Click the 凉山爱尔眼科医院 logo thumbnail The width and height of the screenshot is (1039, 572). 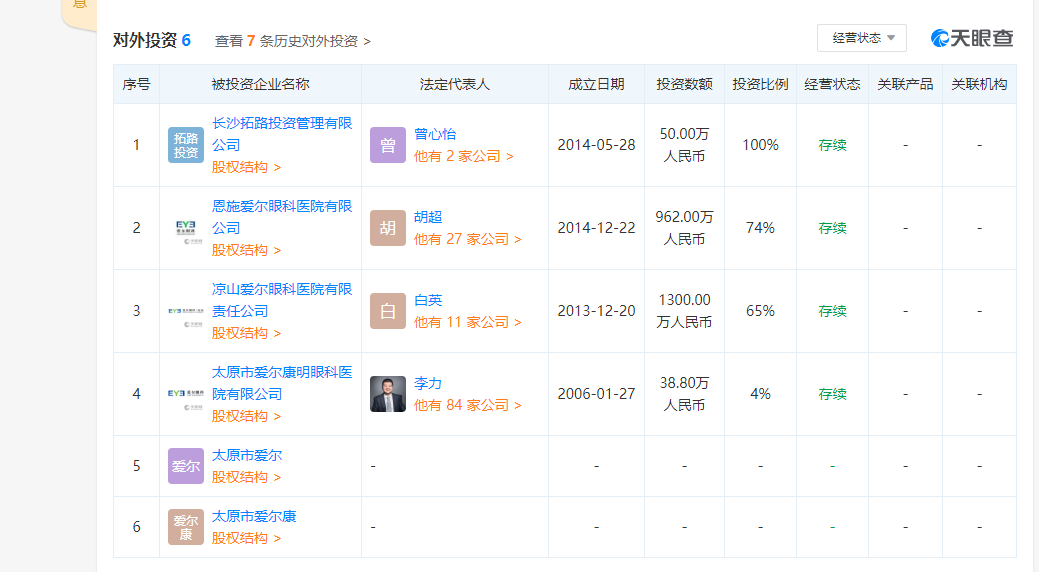pos(186,311)
